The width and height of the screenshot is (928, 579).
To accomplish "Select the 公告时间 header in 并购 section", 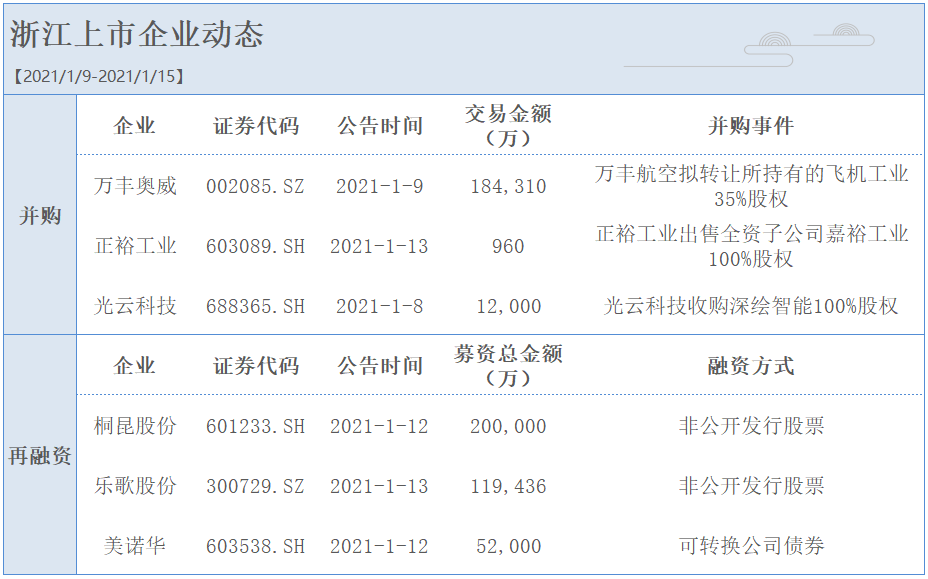I will (379, 126).
